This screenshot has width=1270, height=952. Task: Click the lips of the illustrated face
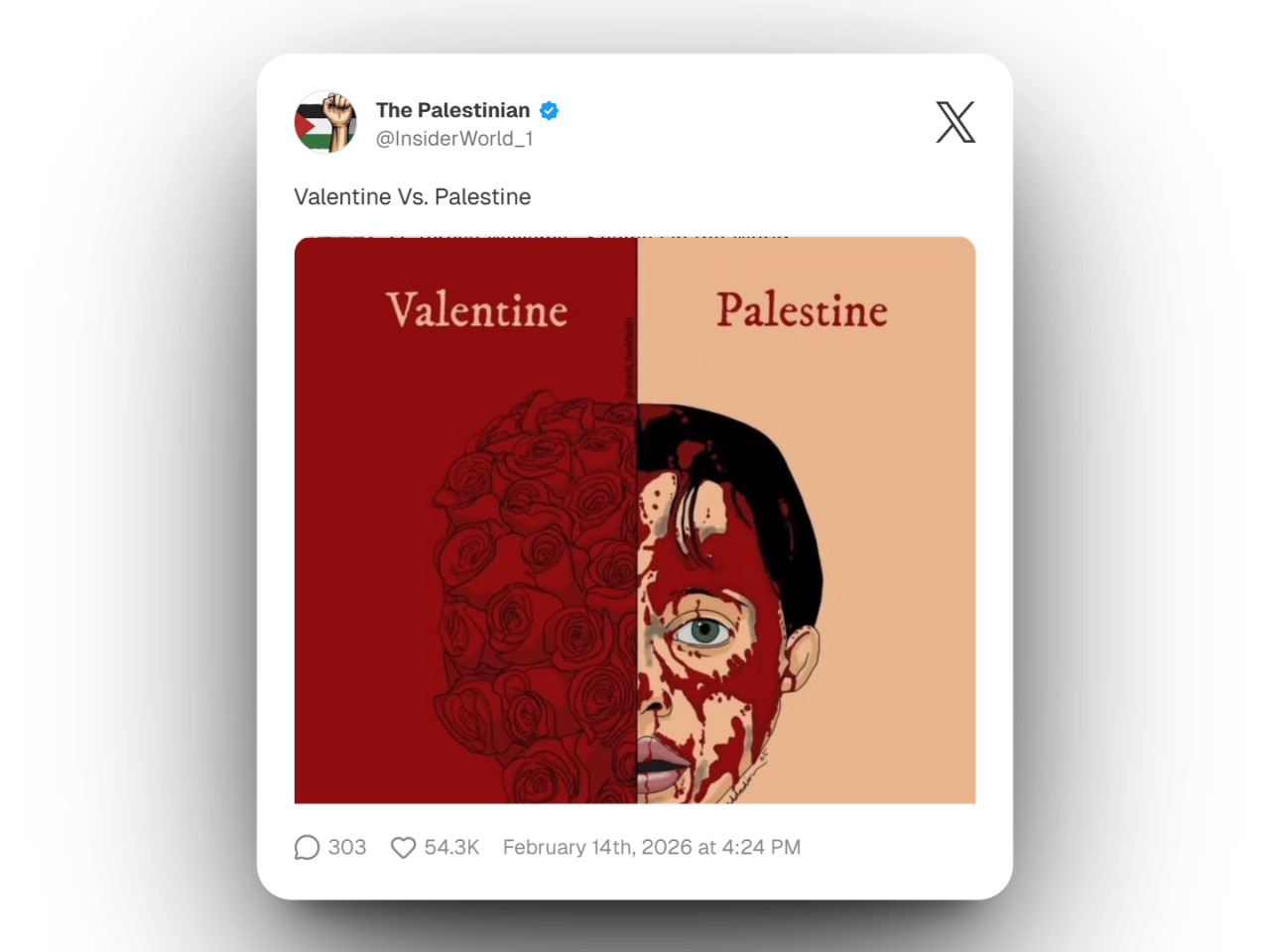tap(657, 759)
